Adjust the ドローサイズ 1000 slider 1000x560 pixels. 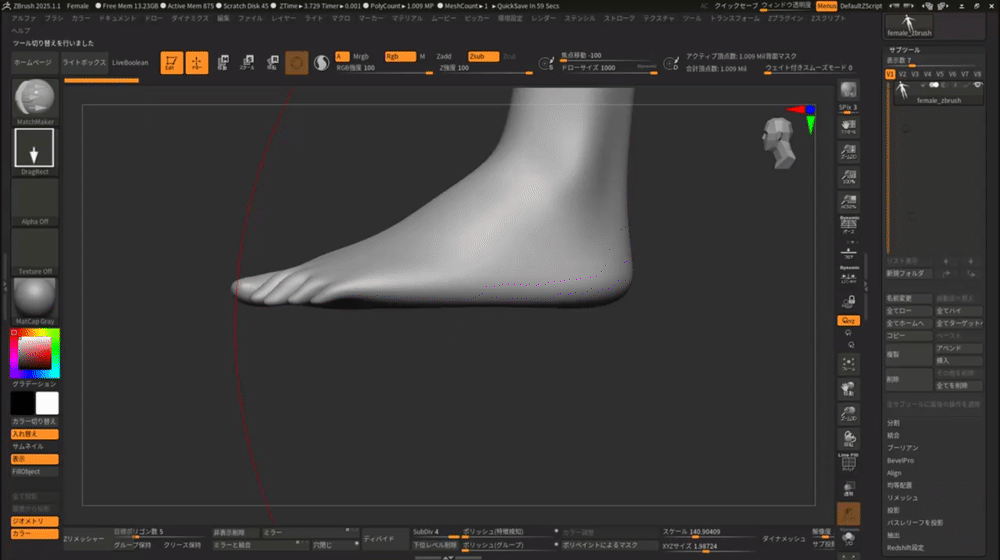click(608, 68)
